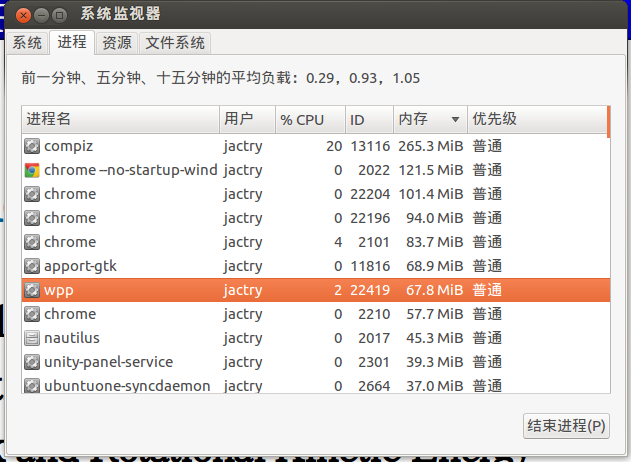Image resolution: width=631 pixels, height=462 pixels.
Task: Click the compiz process icon
Action: point(32,146)
